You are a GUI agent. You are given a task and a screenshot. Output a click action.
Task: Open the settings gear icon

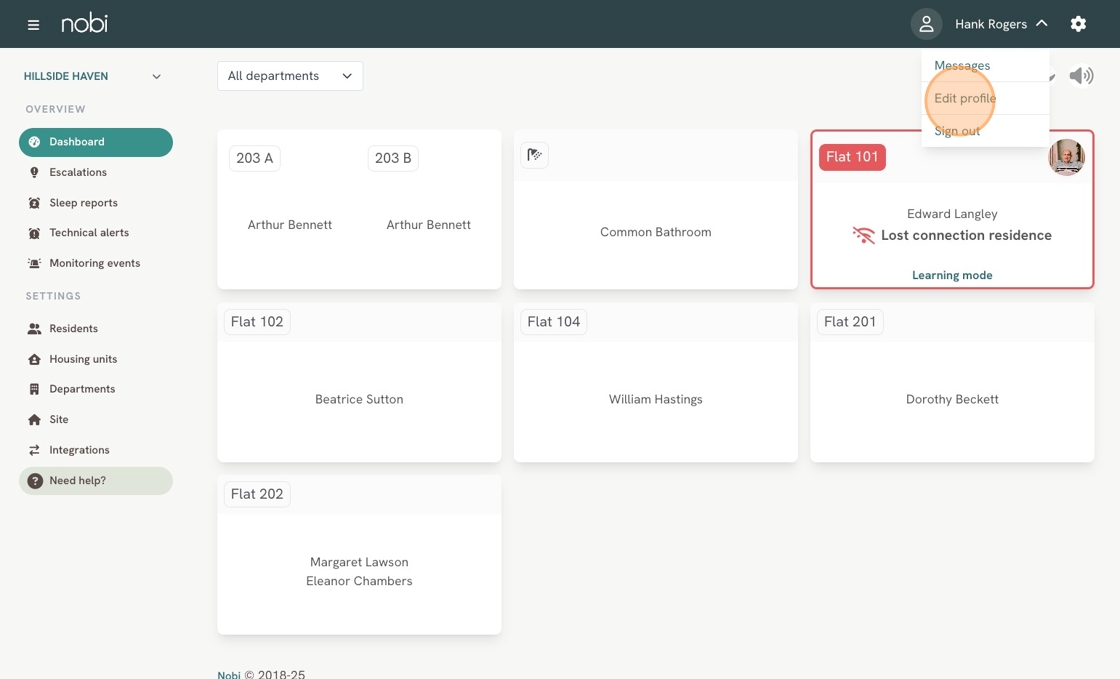1078,24
